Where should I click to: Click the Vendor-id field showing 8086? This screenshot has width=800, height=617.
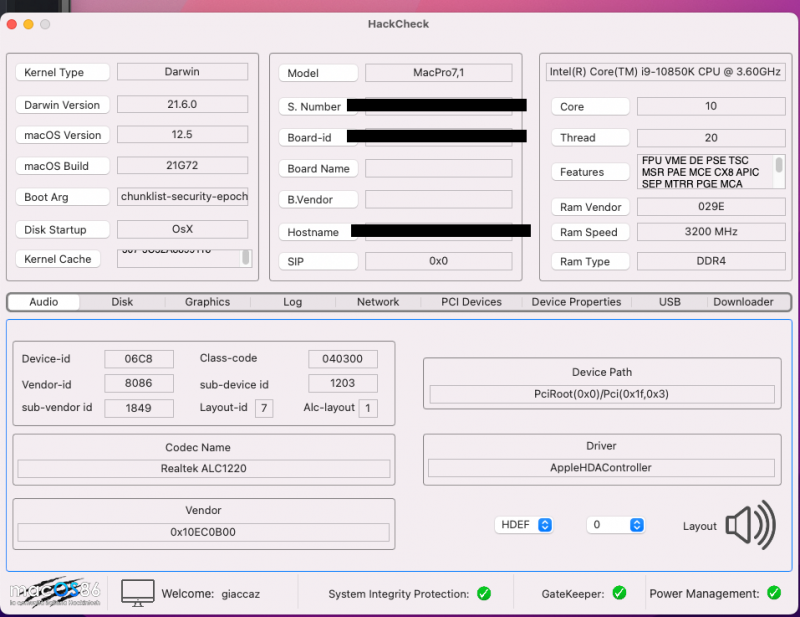(139, 383)
